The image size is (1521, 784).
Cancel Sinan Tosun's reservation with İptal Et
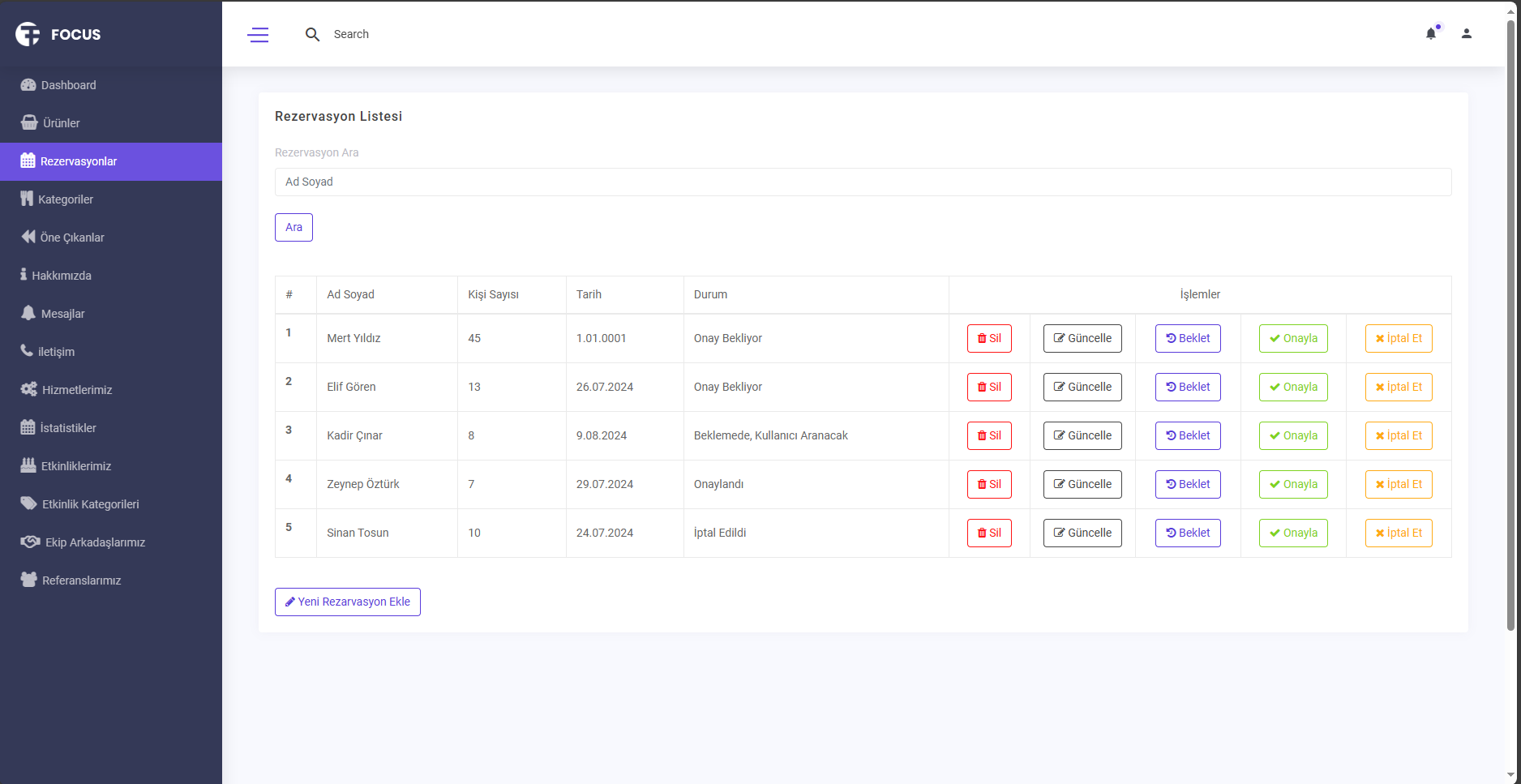coord(1398,533)
